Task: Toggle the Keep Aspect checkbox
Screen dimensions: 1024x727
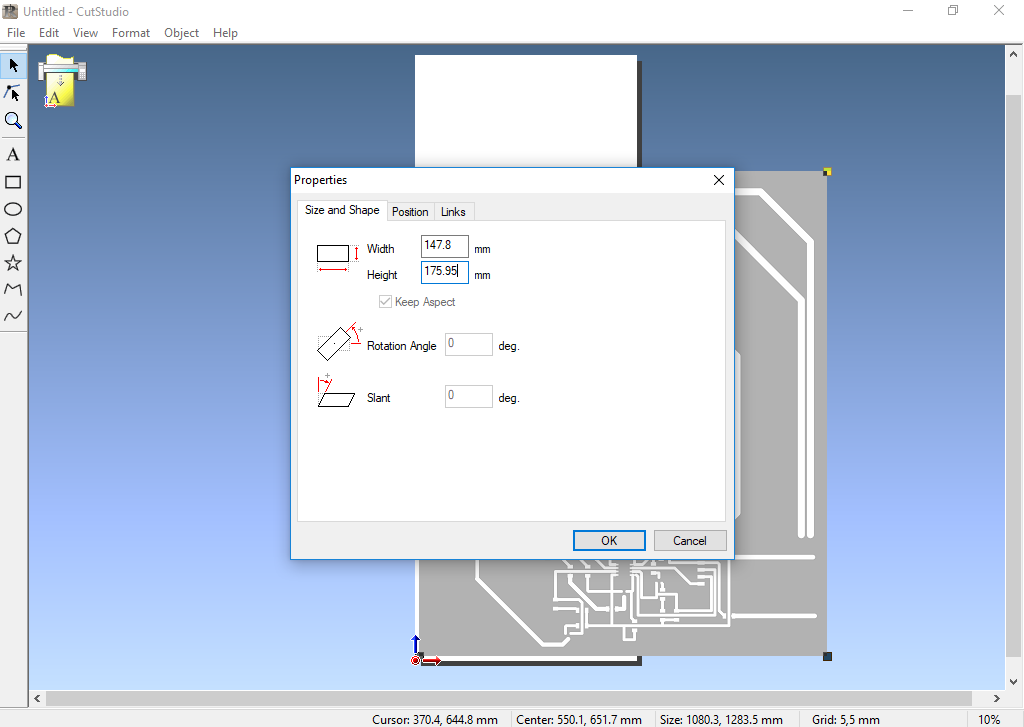Action: pyautogui.click(x=385, y=302)
